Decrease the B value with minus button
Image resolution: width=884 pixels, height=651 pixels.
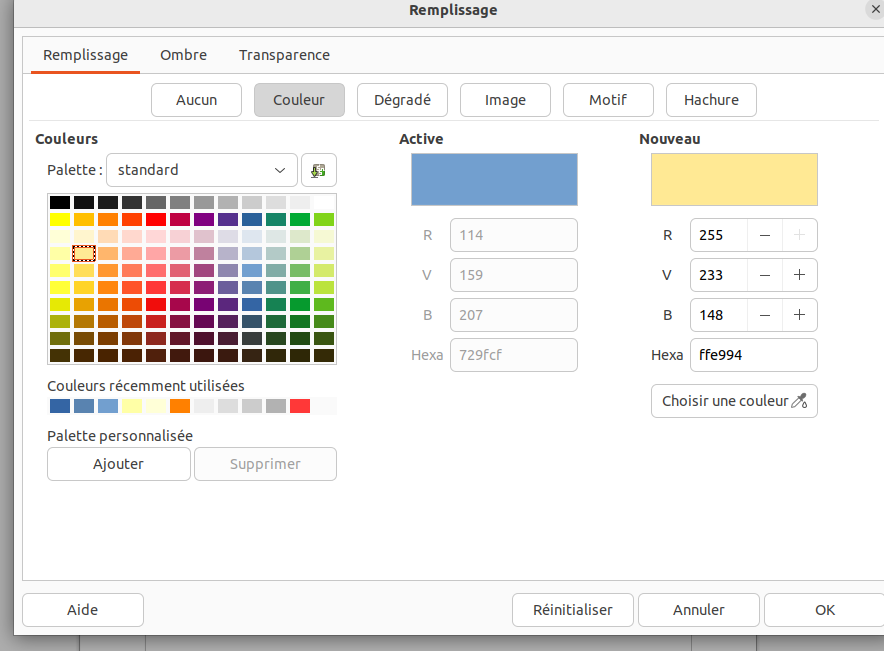tap(765, 315)
